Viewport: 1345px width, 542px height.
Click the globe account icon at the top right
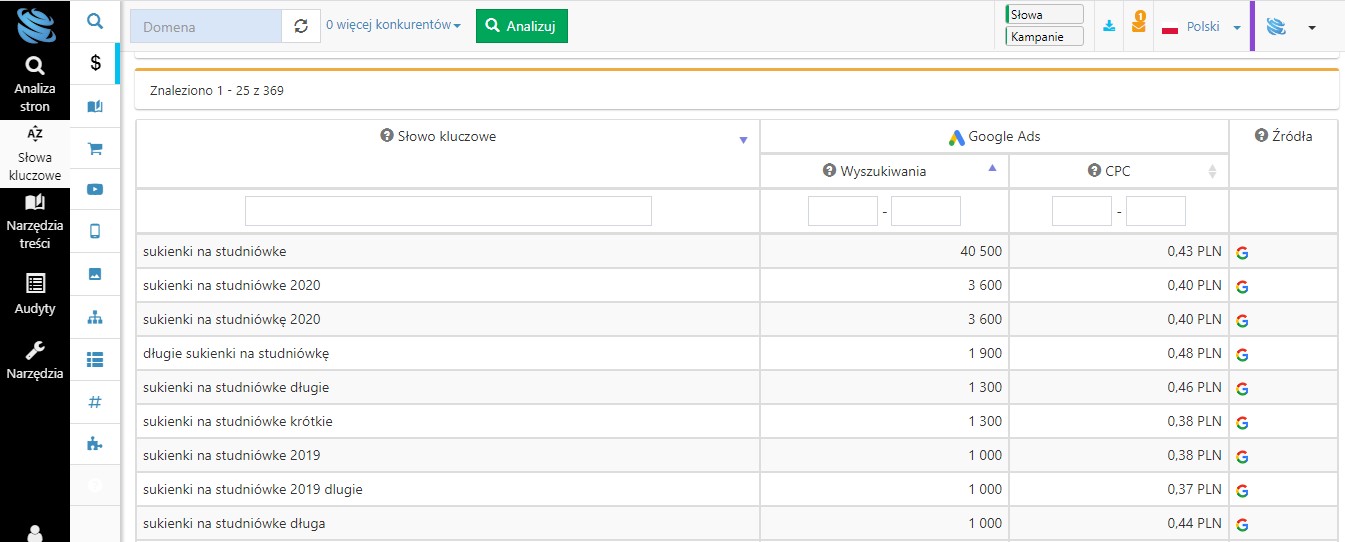[x=1276, y=27]
